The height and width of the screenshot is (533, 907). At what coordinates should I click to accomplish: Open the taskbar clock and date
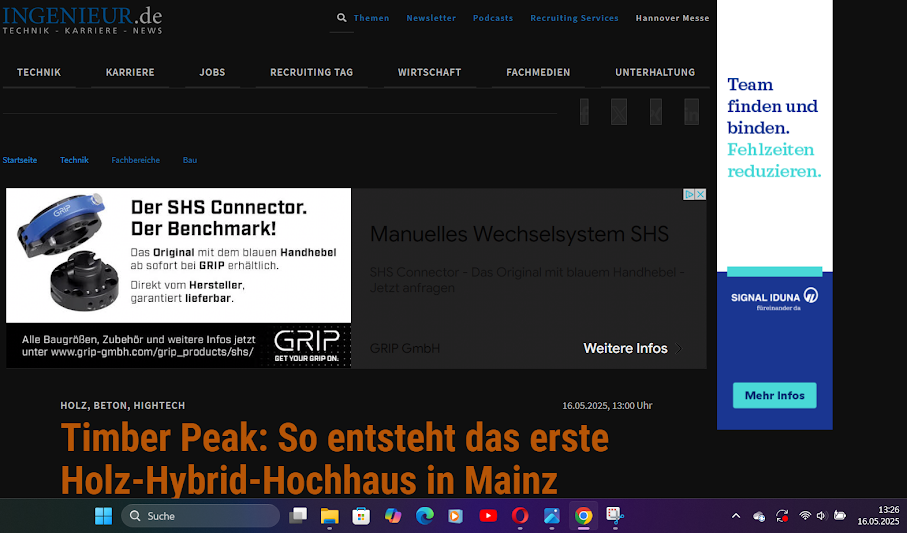[x=878, y=516]
